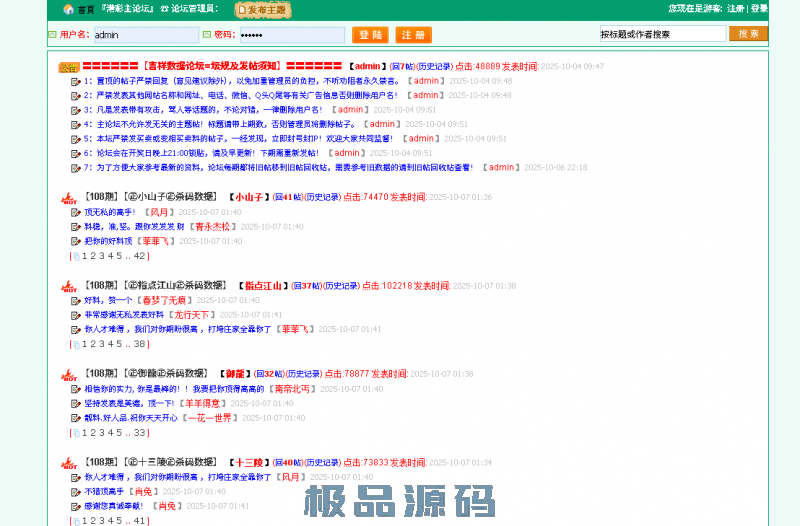
Task: Click author name 小山子 in brackets
Action: click(x=249, y=197)
